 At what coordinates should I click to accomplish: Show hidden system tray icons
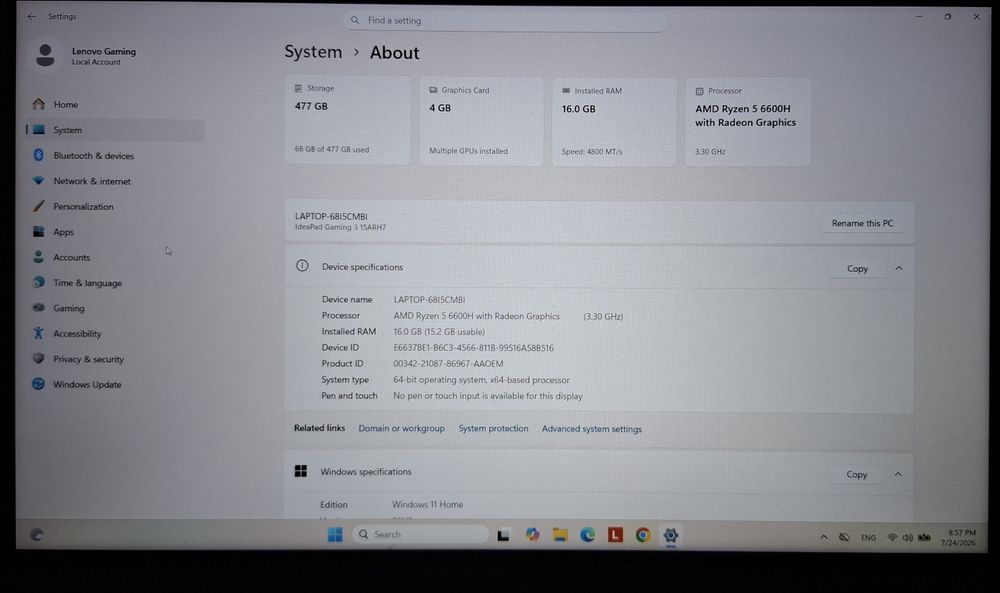tap(823, 538)
